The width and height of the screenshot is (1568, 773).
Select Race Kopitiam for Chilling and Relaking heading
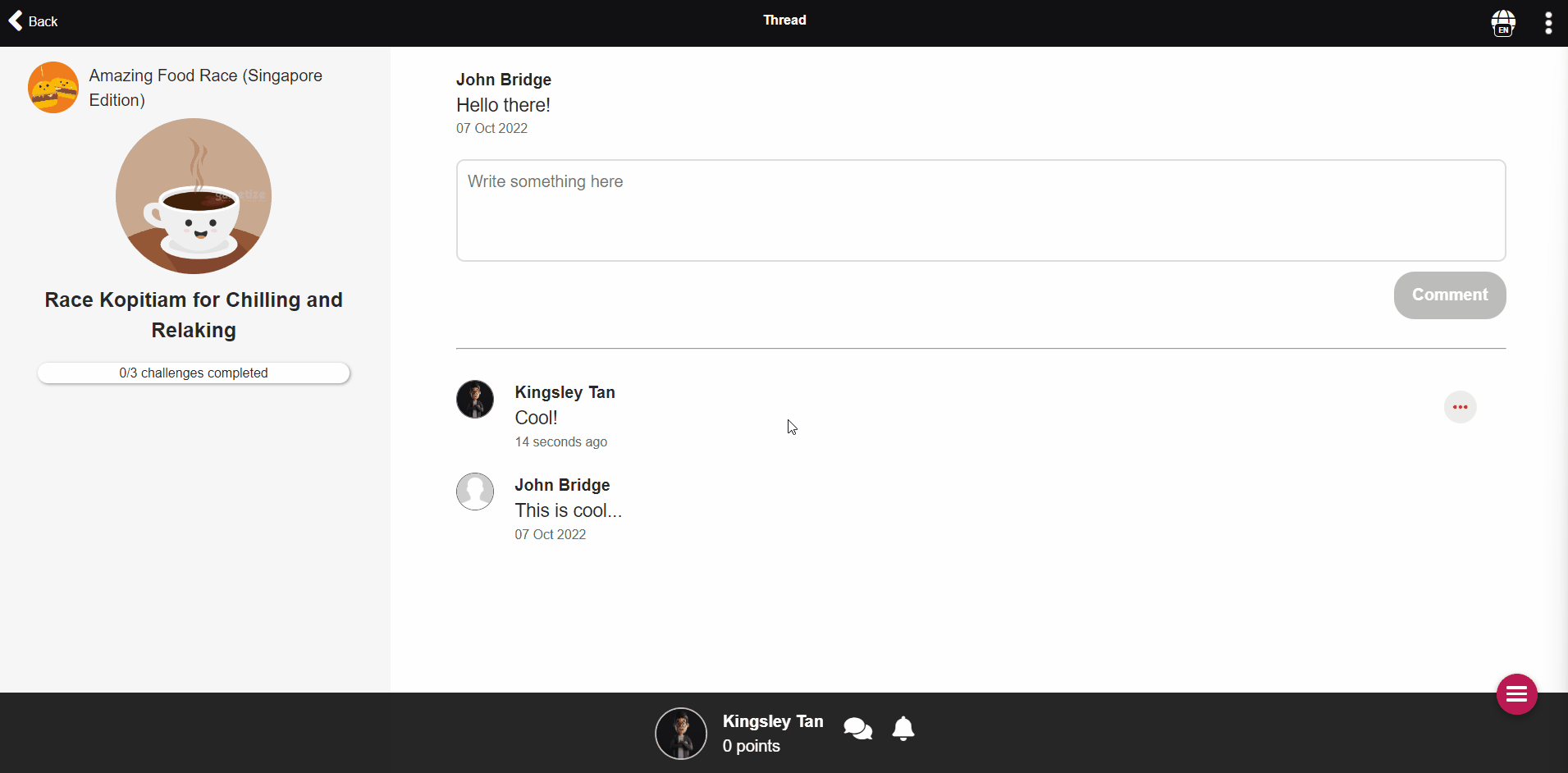(x=194, y=315)
